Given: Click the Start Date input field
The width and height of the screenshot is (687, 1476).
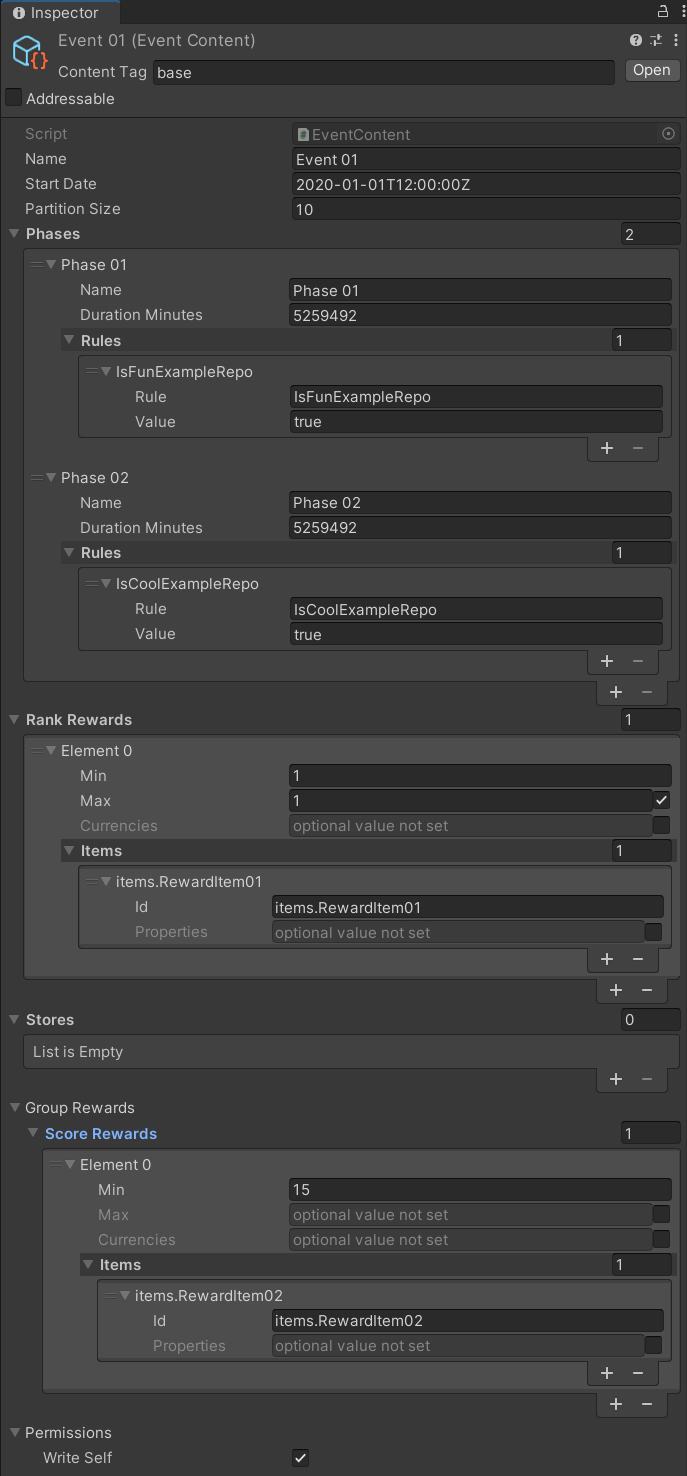Looking at the screenshot, I should point(486,184).
